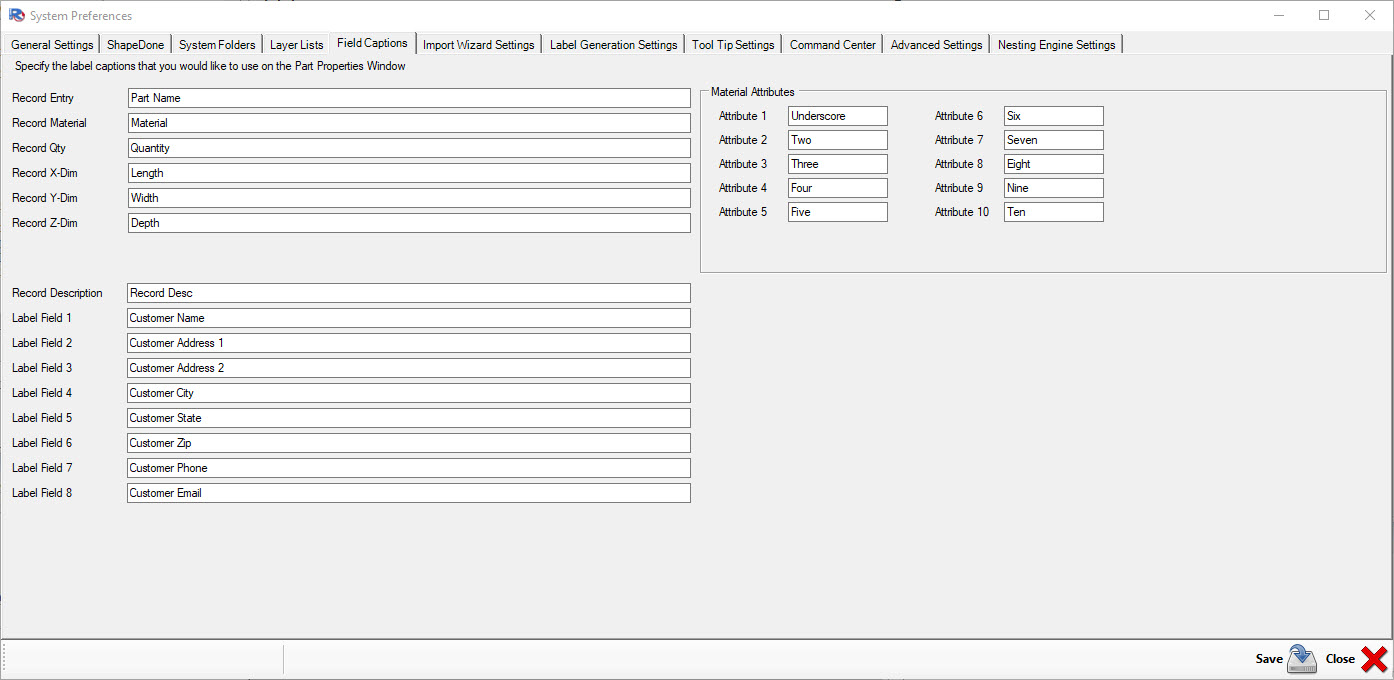Select the Label Generation Settings tab

tap(613, 44)
